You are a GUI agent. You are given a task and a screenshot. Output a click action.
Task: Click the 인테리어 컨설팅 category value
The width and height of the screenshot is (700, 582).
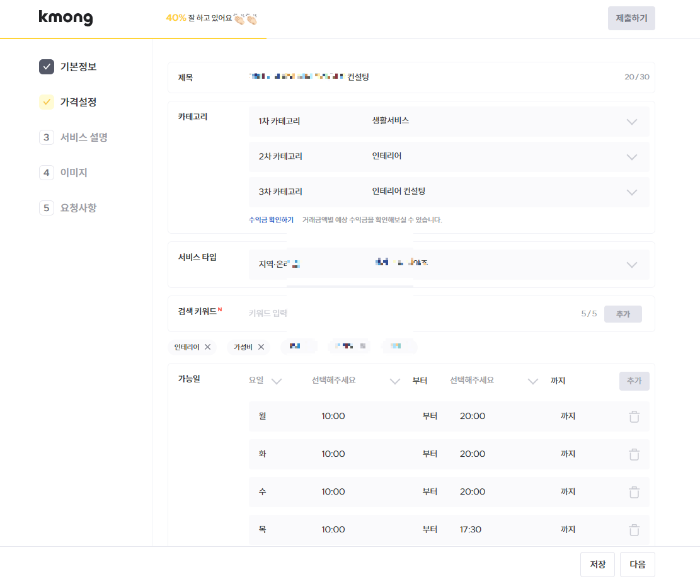click(399, 191)
